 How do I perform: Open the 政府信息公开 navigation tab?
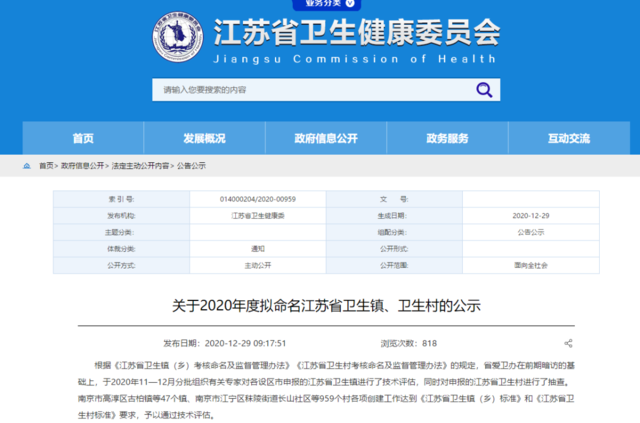pos(326,138)
